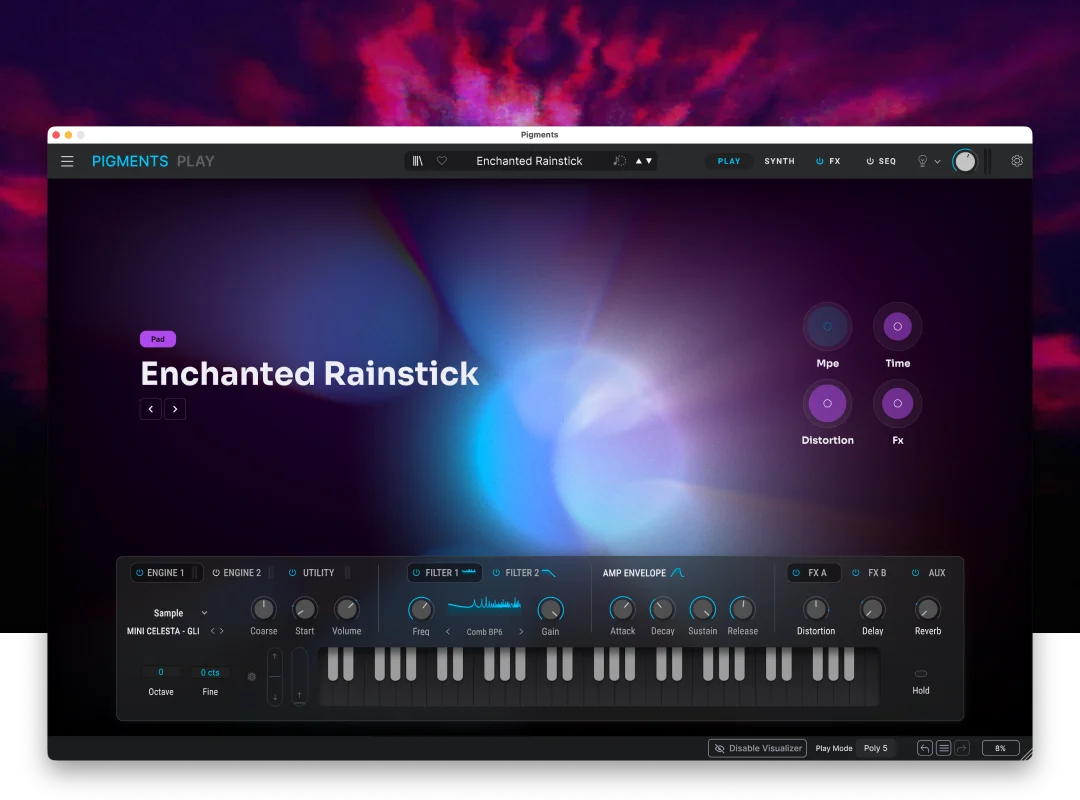The width and height of the screenshot is (1080, 800).
Task: Click the sound design tips icon beside preset name
Action: tap(619, 161)
